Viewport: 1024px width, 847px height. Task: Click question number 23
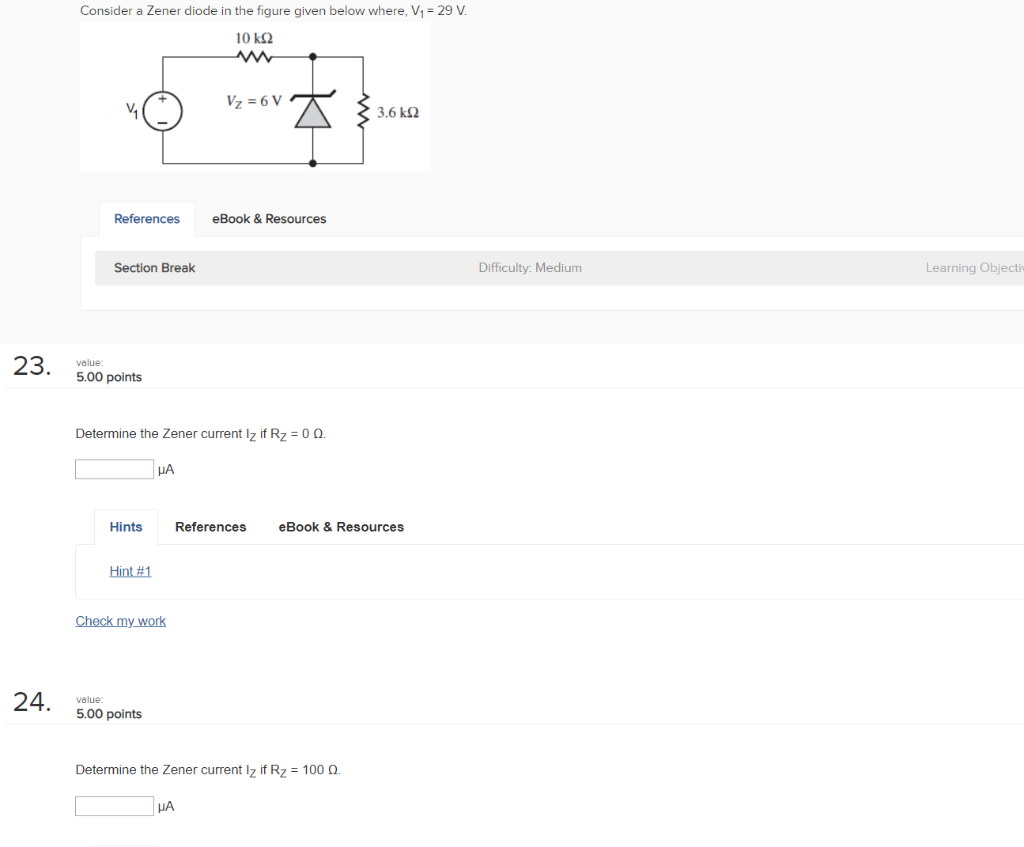click(x=31, y=366)
